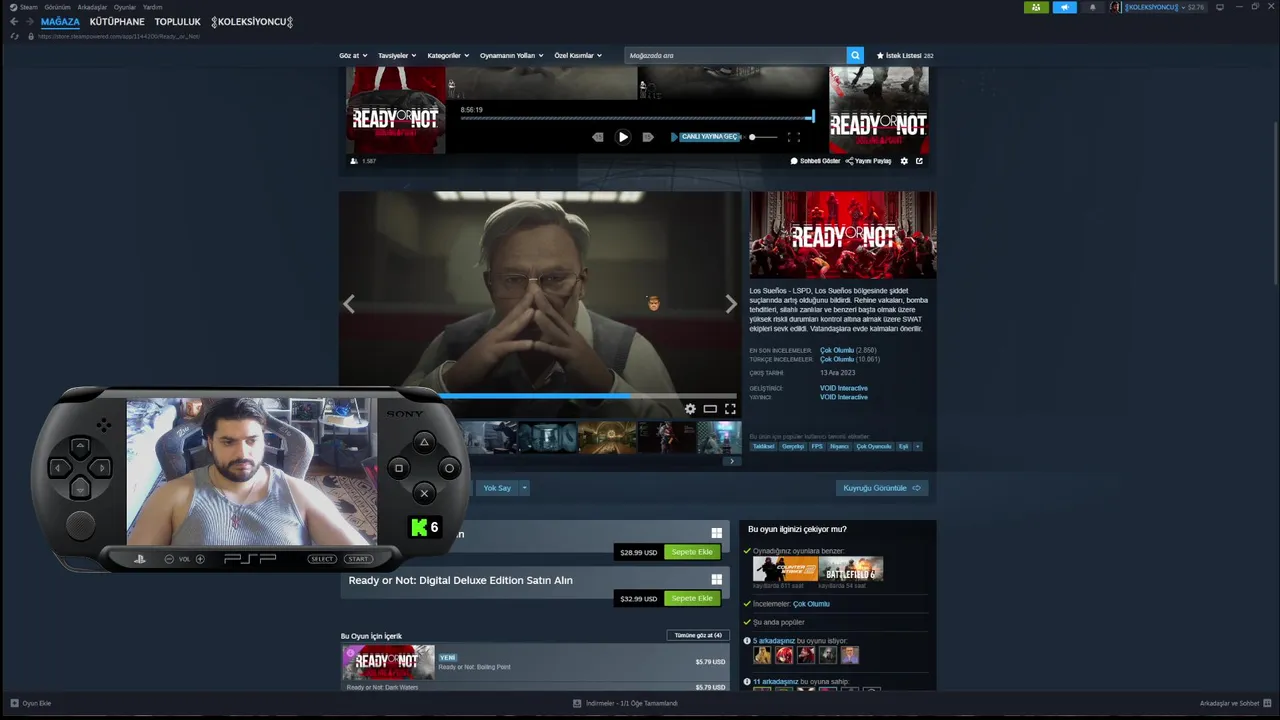Click the blue search magnifier button
The height and width of the screenshot is (720, 1280).
click(x=855, y=56)
